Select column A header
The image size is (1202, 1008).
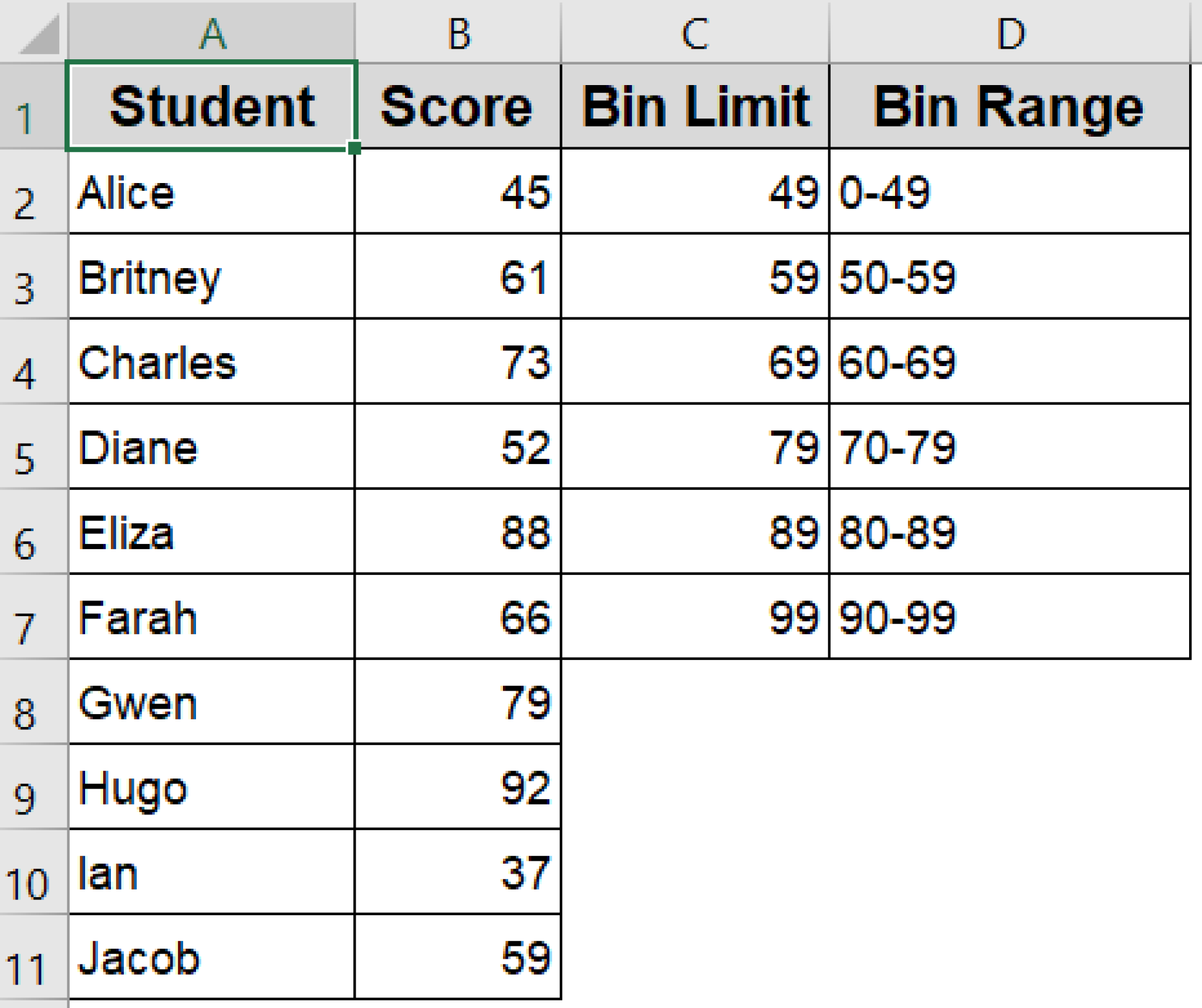(211, 32)
